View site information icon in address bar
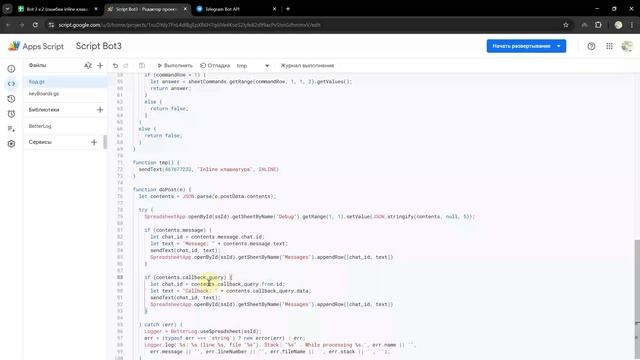640x360 pixels. click(51, 25)
